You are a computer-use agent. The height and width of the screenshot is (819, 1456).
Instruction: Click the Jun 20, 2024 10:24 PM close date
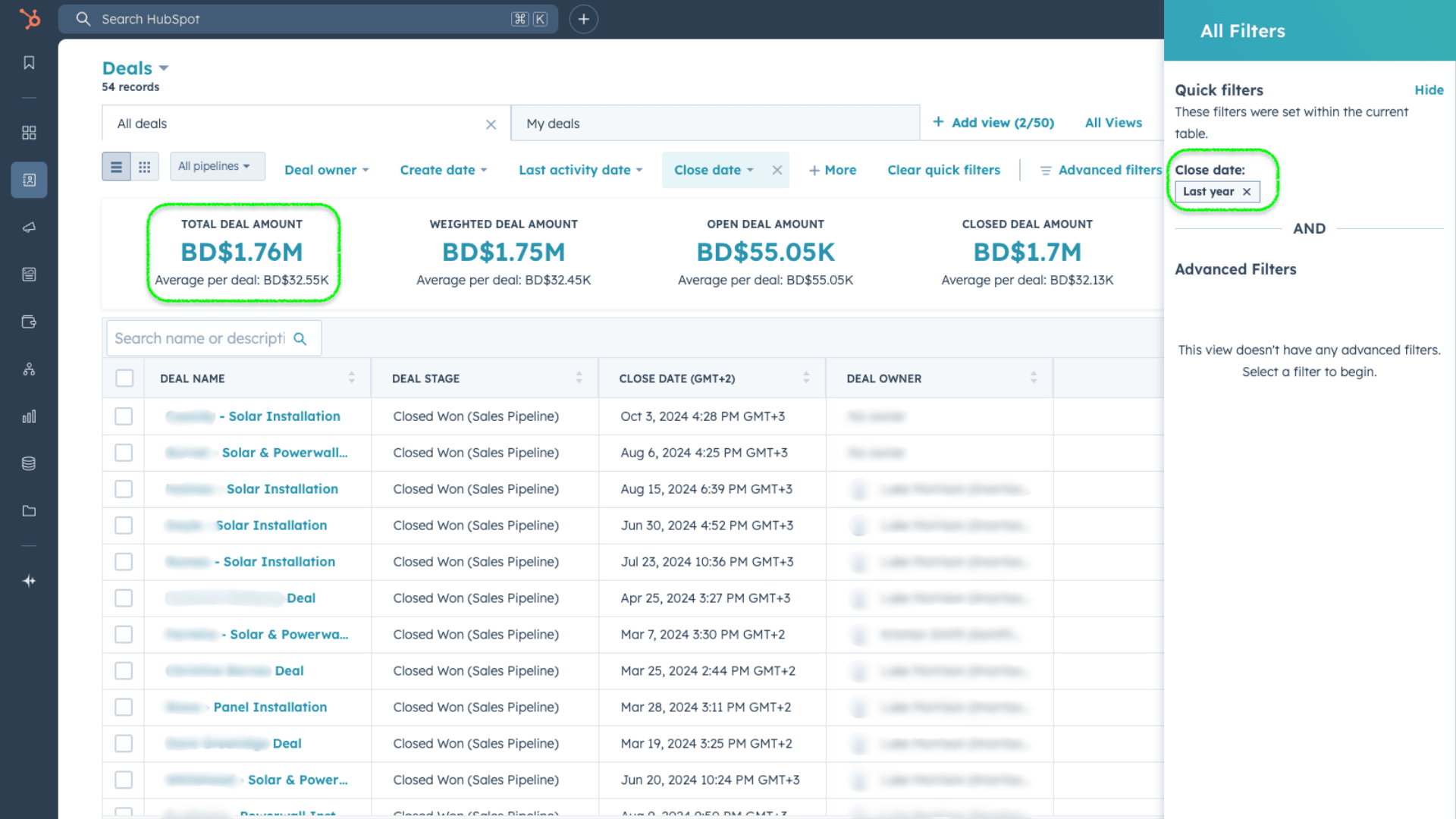[710, 780]
